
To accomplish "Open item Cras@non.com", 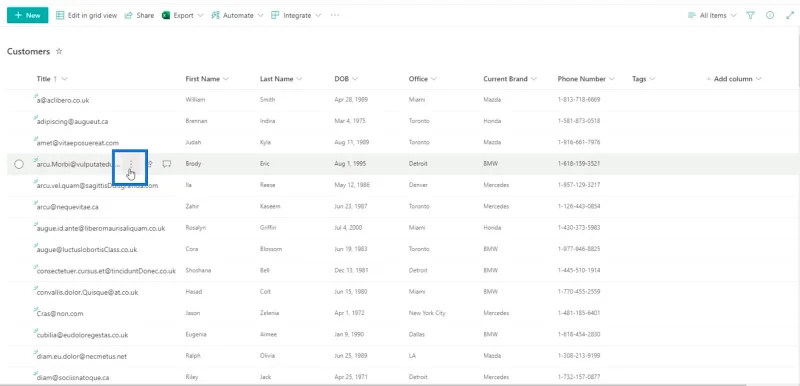I will click(x=60, y=314).
